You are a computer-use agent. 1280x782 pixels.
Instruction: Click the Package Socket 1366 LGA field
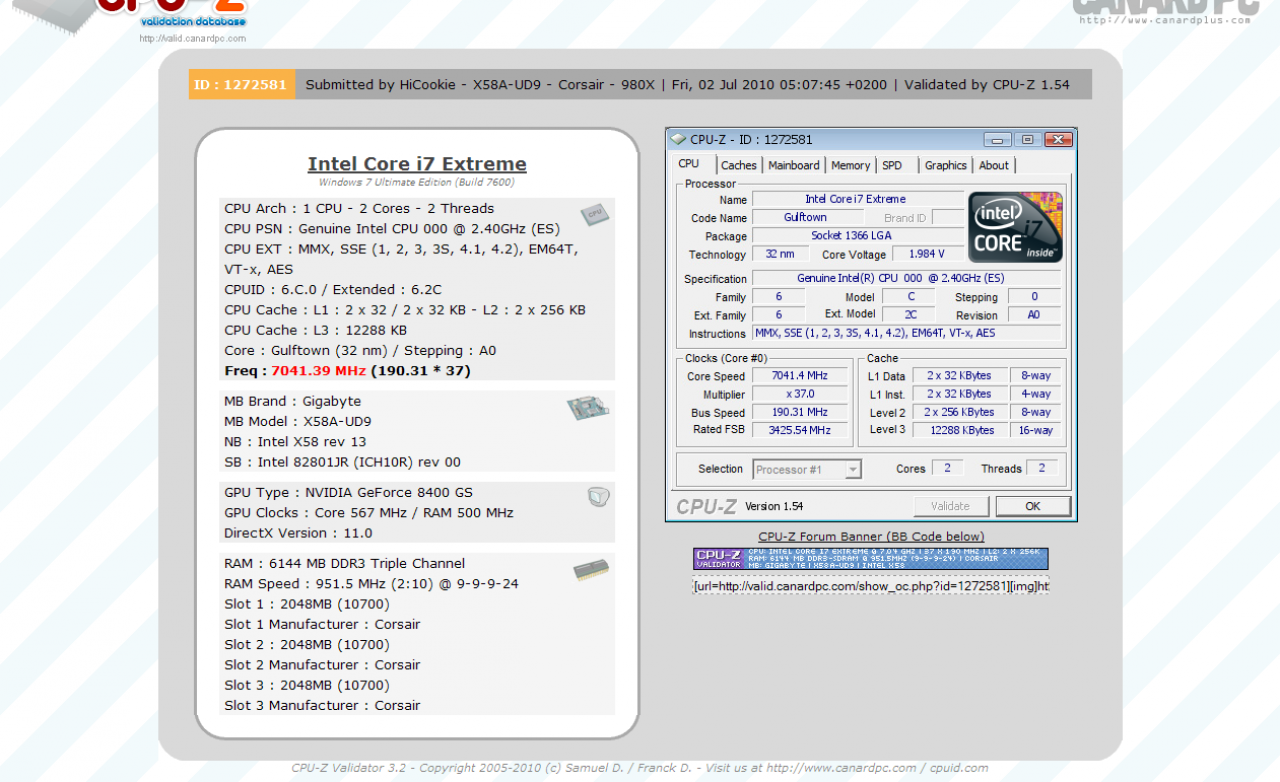pyautogui.click(x=858, y=236)
